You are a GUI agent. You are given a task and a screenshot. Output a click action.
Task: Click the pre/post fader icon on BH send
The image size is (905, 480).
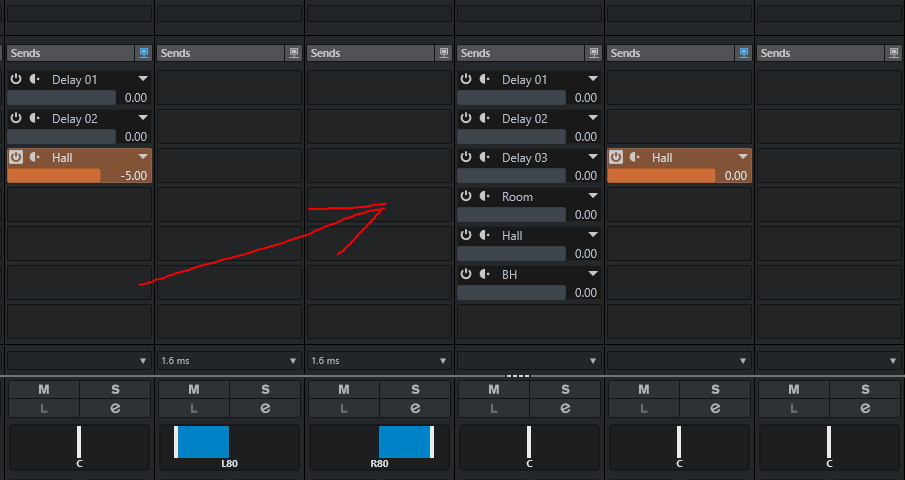(x=484, y=275)
